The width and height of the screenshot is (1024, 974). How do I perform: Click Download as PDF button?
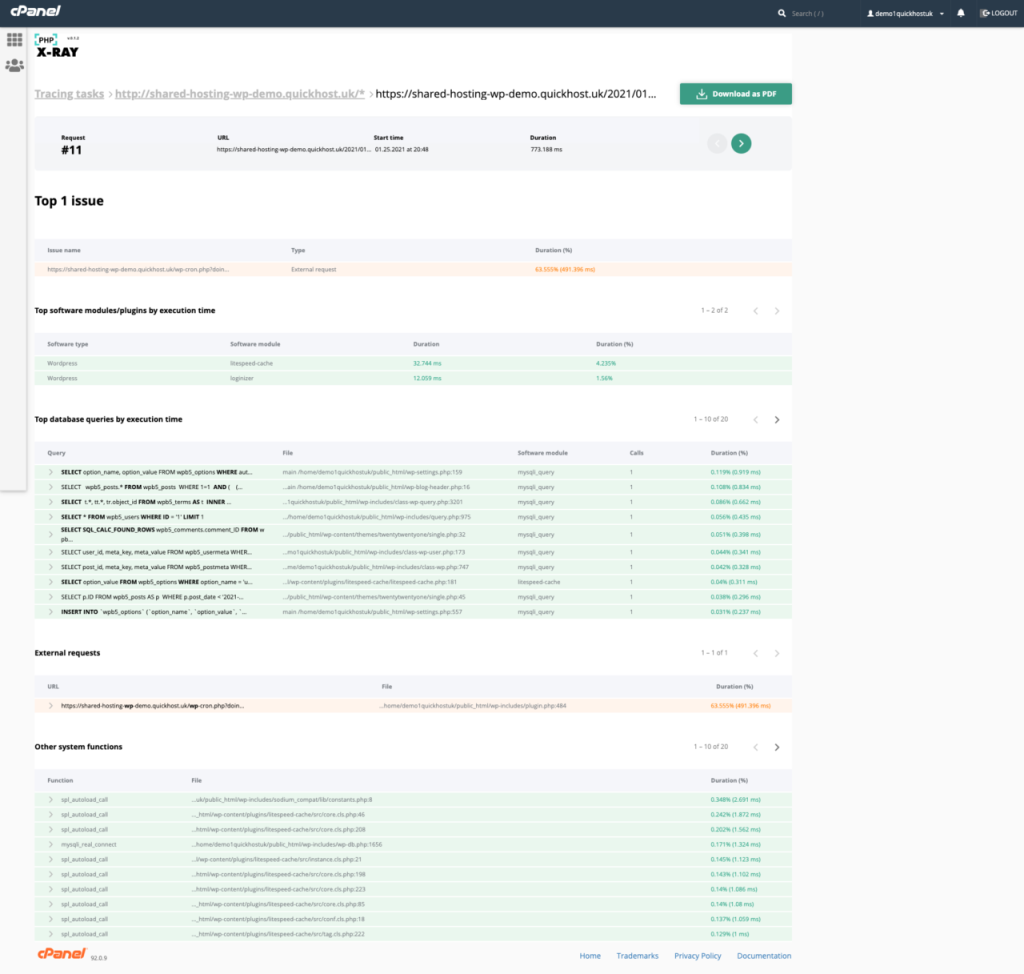tap(735, 93)
